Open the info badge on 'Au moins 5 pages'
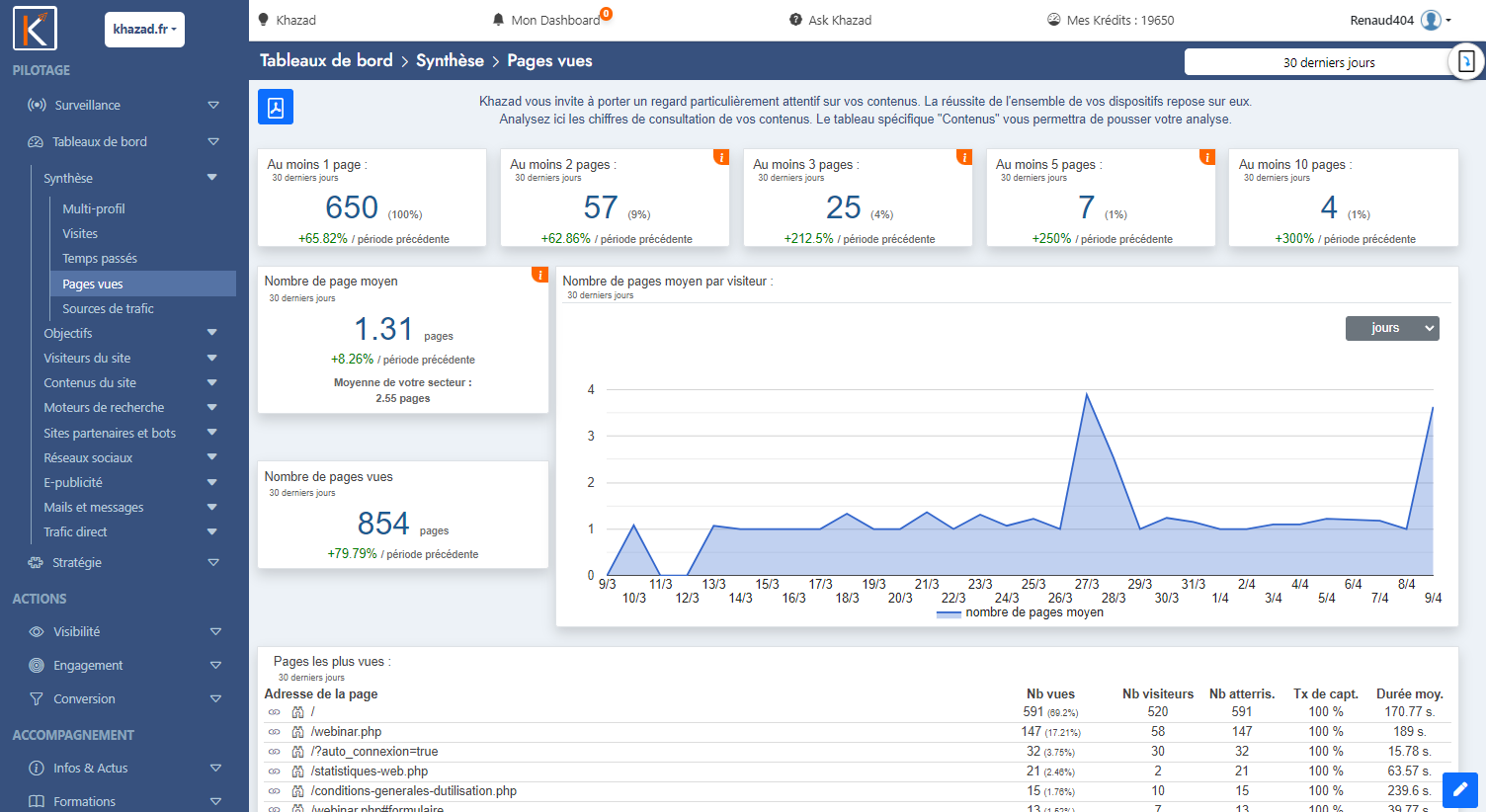Image resolution: width=1486 pixels, height=812 pixels. (x=1207, y=157)
